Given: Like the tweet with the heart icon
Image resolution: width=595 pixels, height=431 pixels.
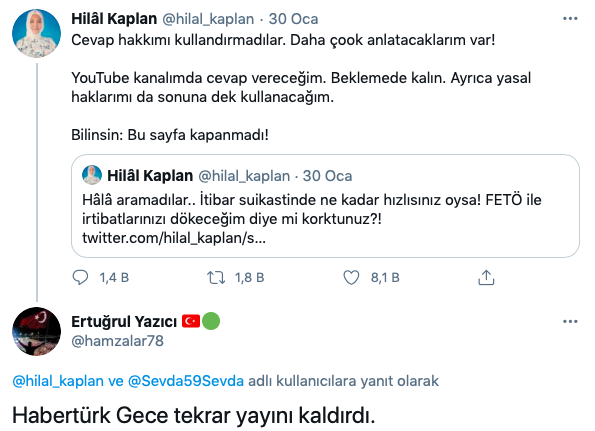Looking at the screenshot, I should point(351,277).
